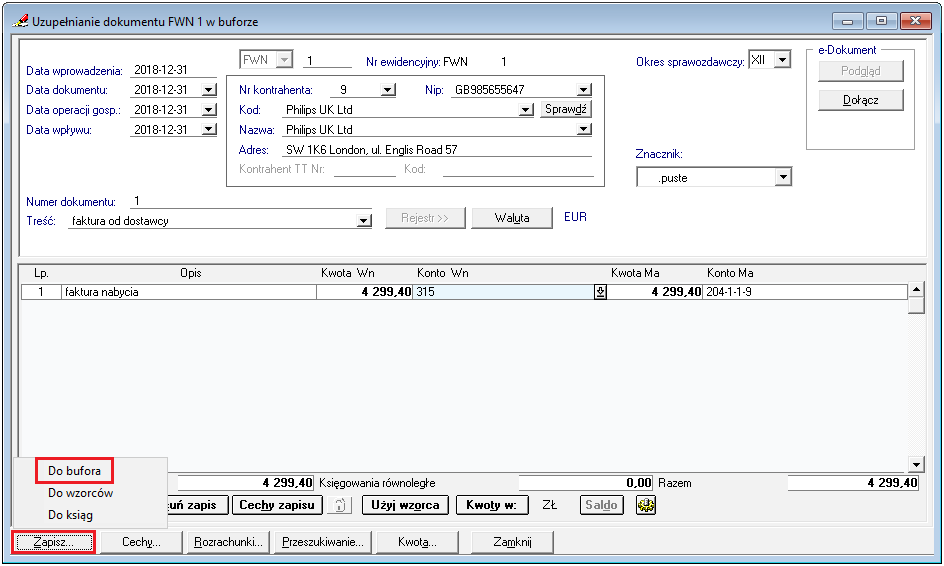
Task: Click the Data wprowadzenia date field
Action: click(173, 70)
